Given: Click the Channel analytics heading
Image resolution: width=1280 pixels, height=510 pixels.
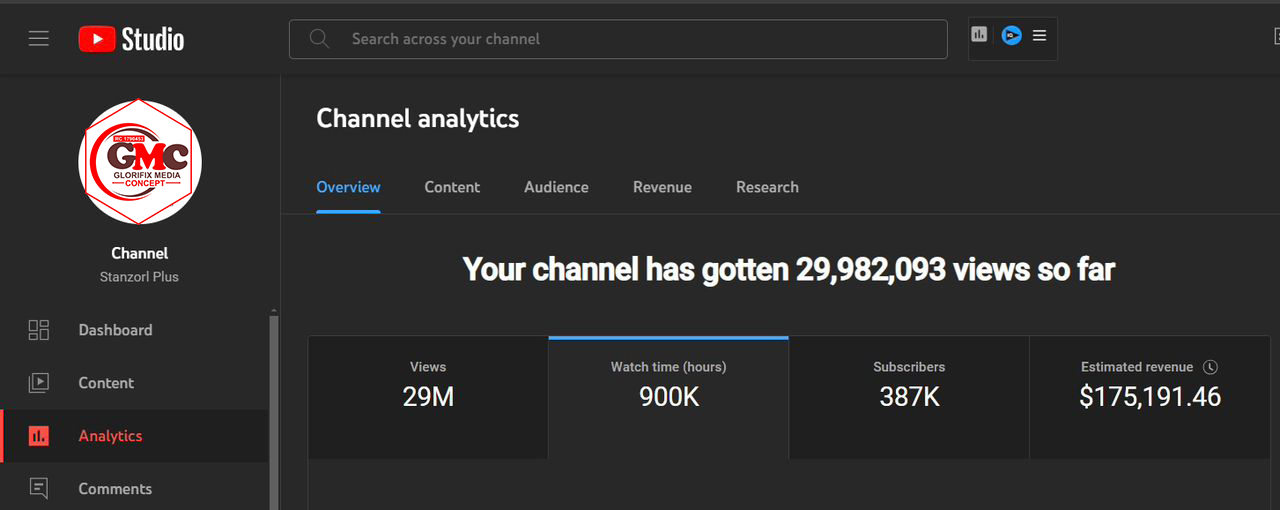Looking at the screenshot, I should point(418,118).
